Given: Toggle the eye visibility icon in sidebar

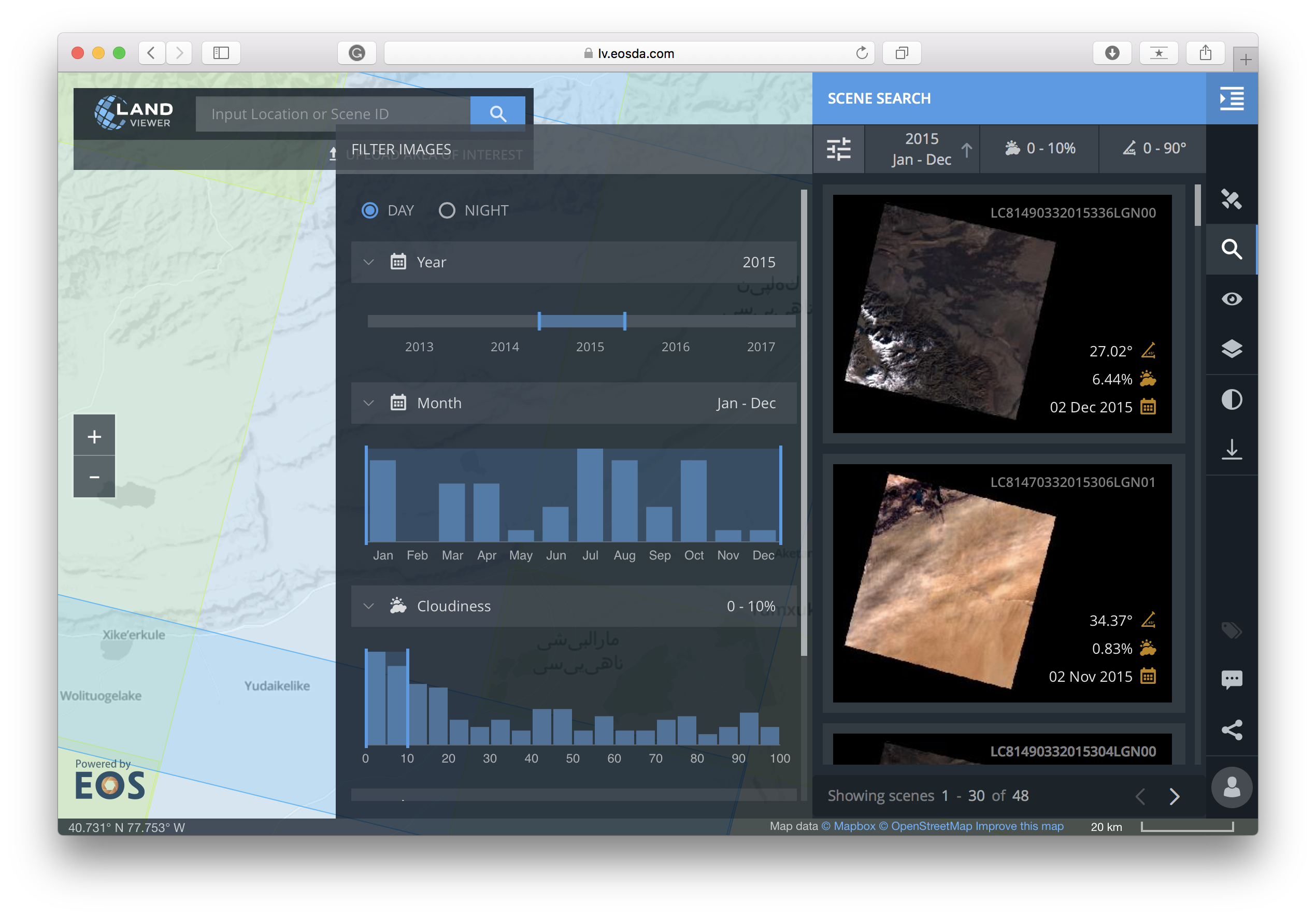Looking at the screenshot, I should (x=1231, y=298).
